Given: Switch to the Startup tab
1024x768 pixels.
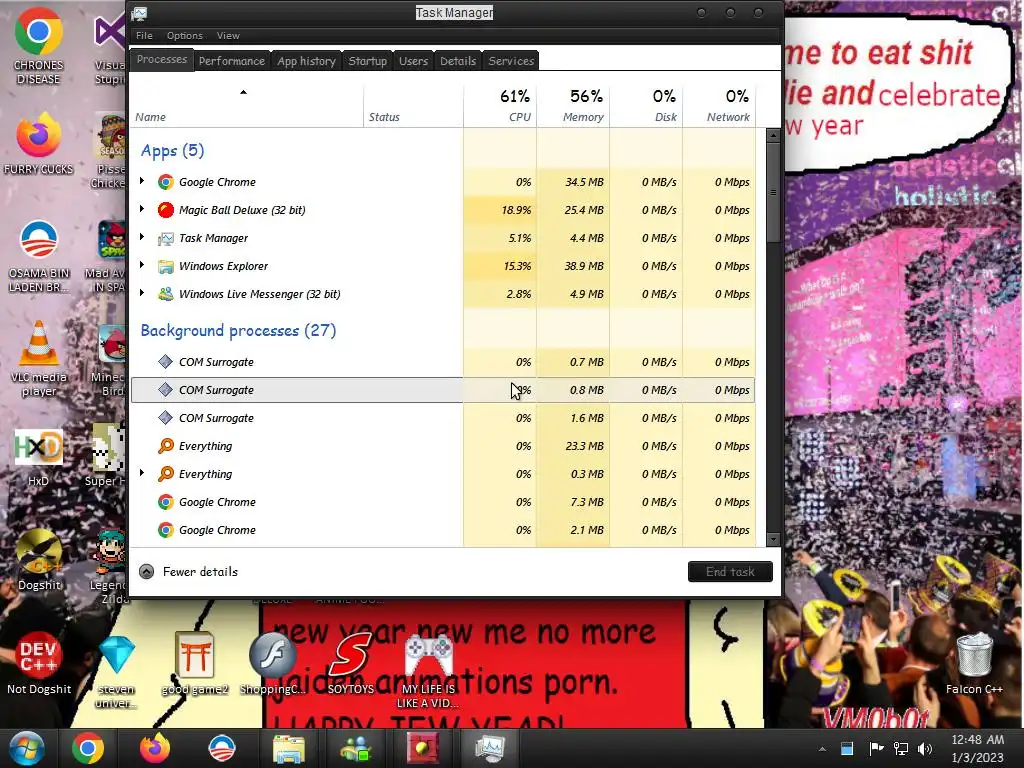Looking at the screenshot, I should tap(368, 61).
